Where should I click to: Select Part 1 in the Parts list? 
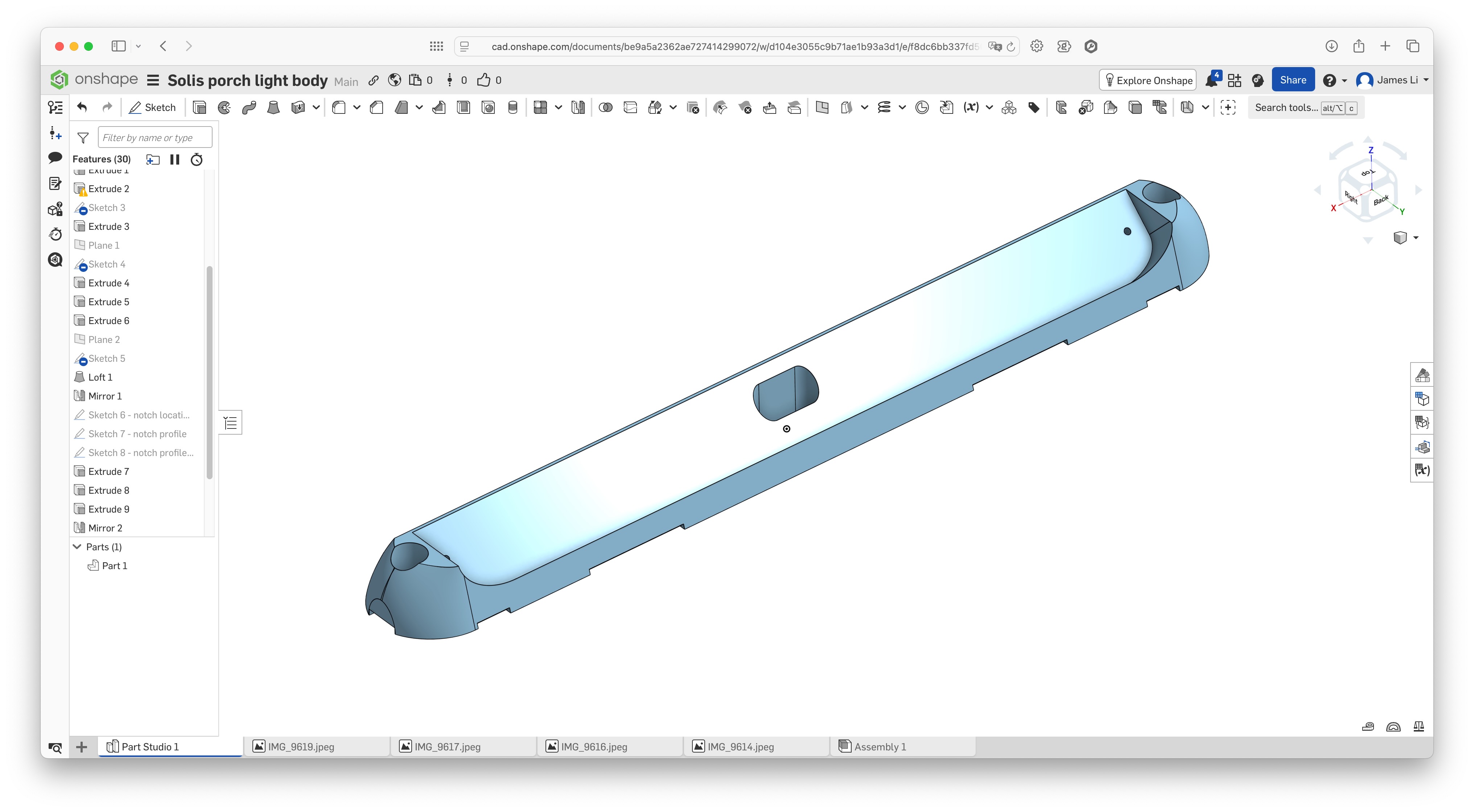pyautogui.click(x=115, y=565)
